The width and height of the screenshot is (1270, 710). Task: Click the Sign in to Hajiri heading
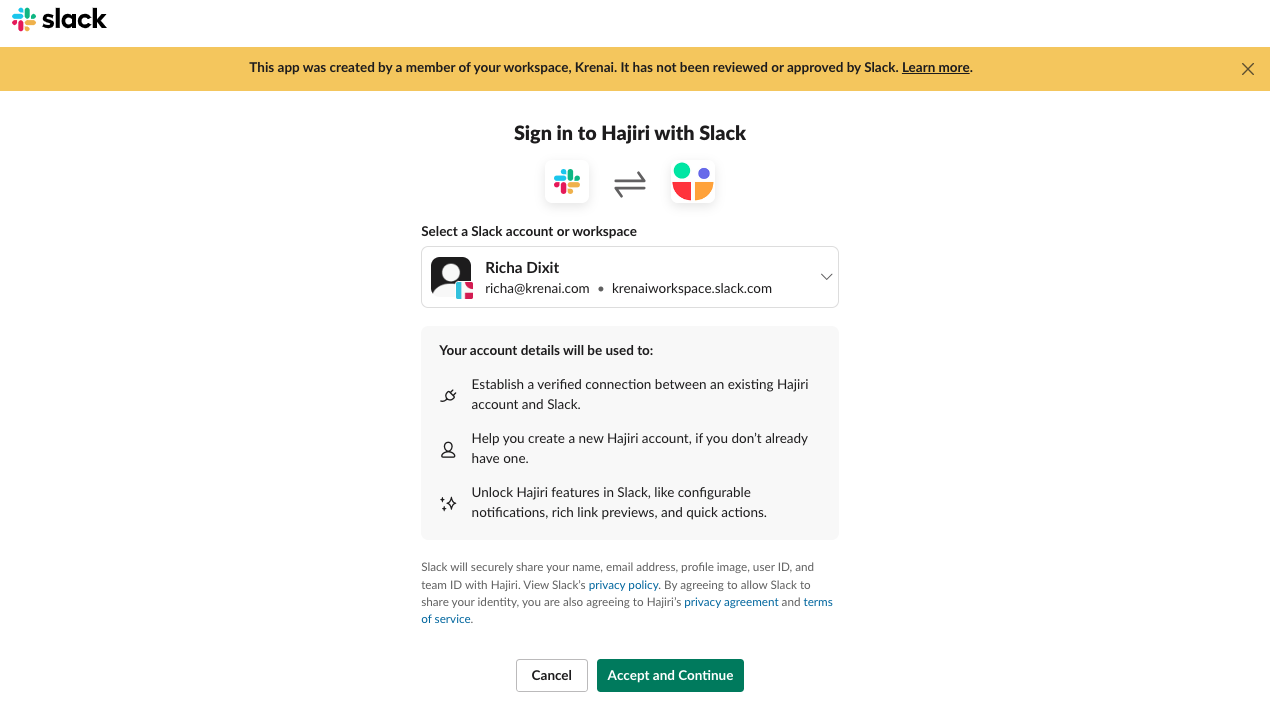pyautogui.click(x=630, y=133)
